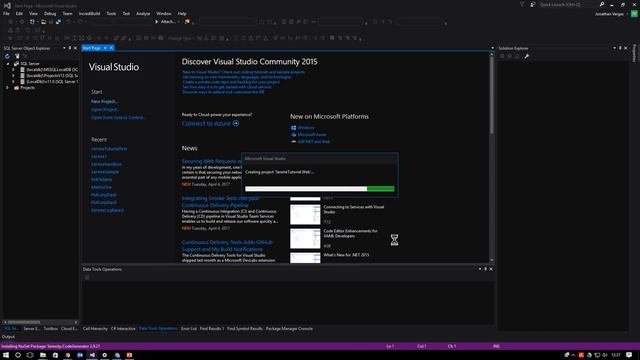Open the IncrediBuild menu
640x360 pixels.
89,13
